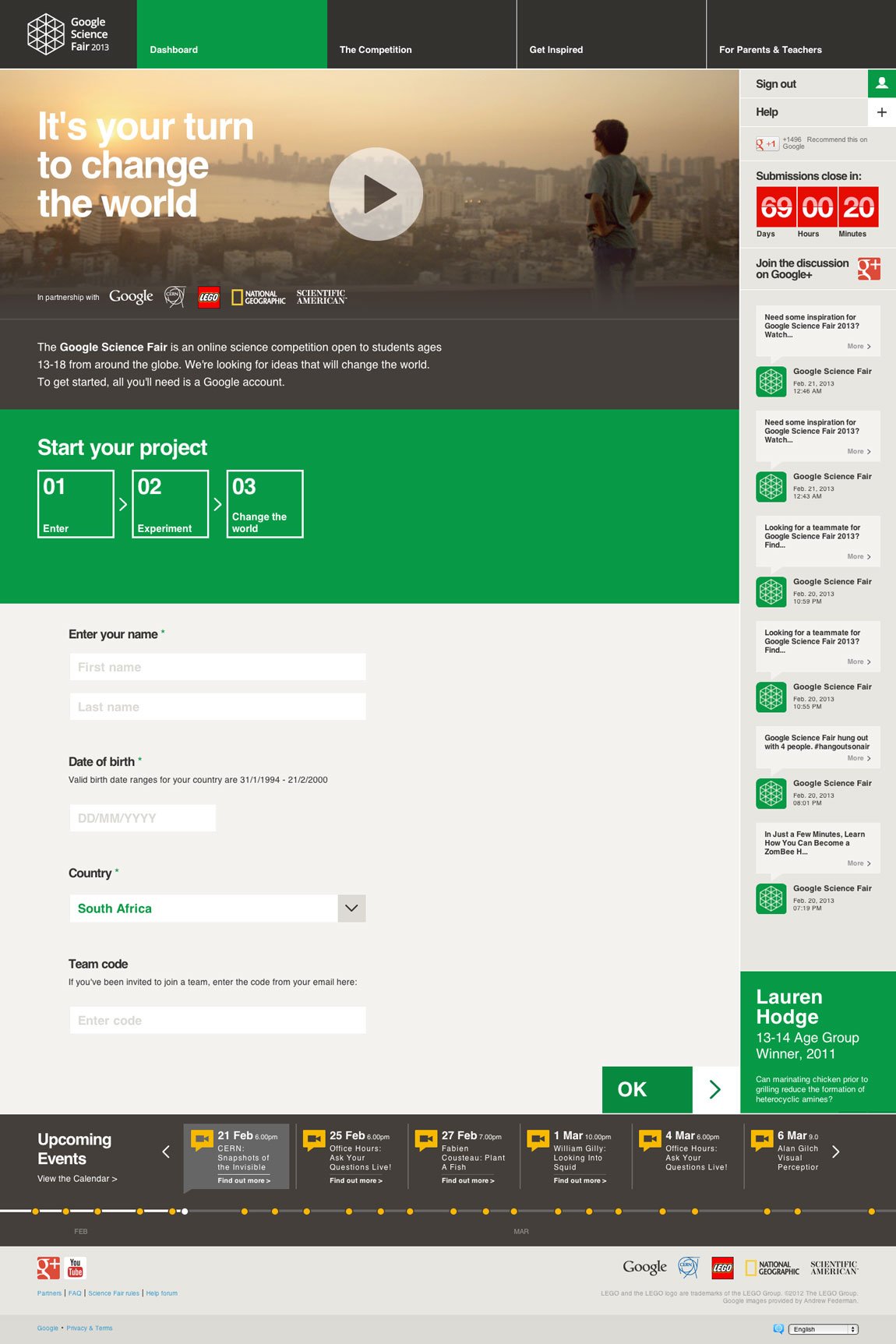Click the CERN logo in hero banner
This screenshot has height=1344, width=896.
(175, 297)
